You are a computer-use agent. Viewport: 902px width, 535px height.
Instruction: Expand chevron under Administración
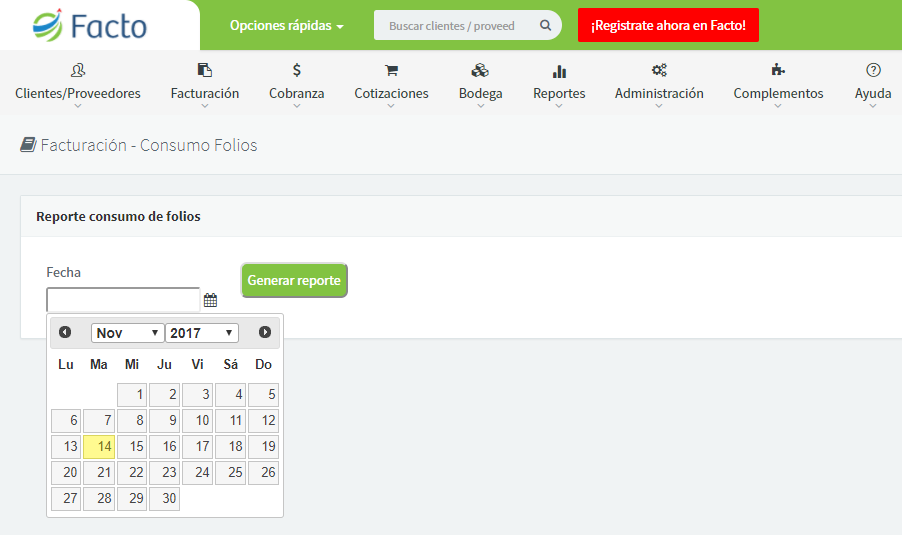click(659, 106)
